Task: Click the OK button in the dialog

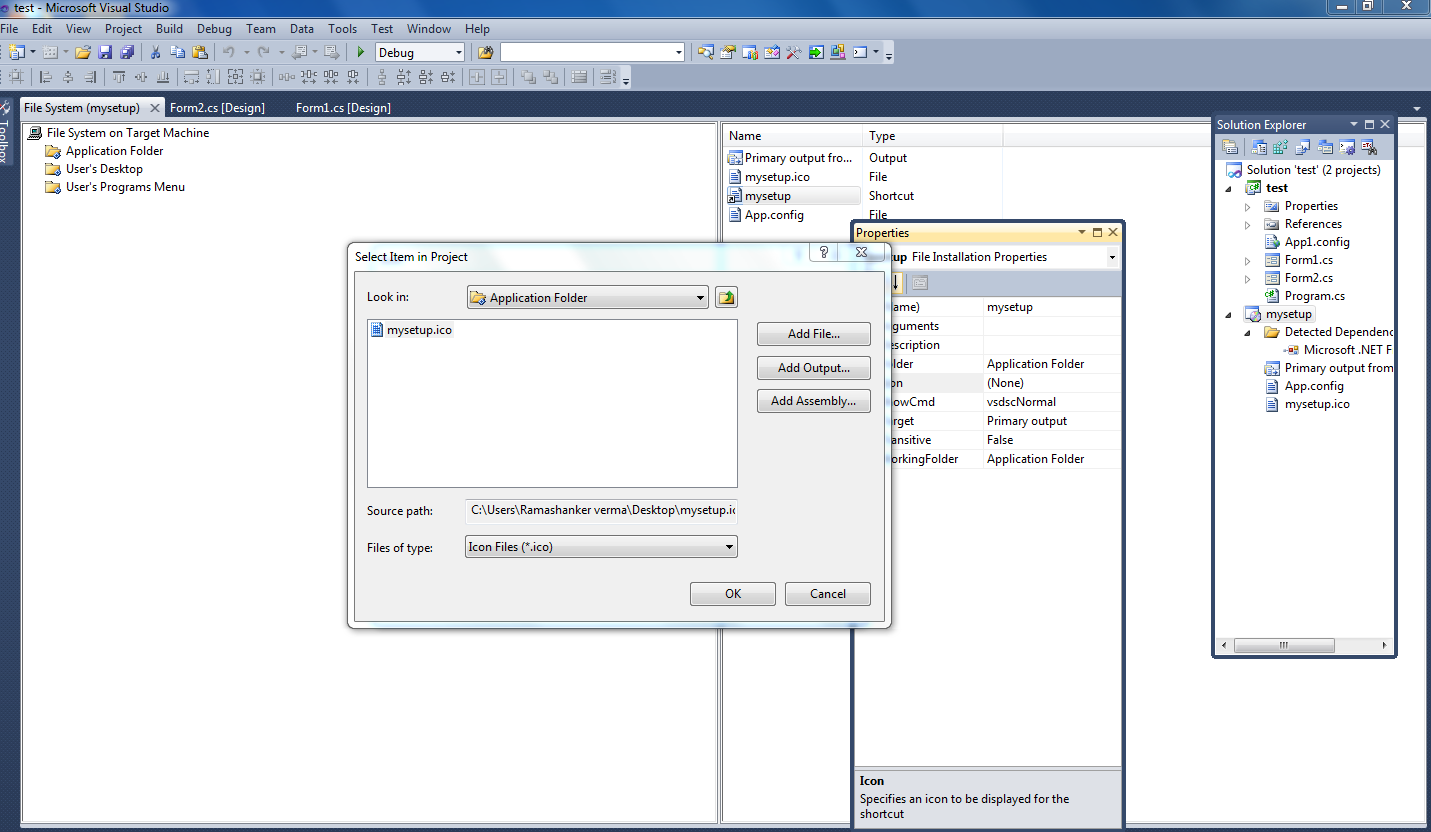Action: coord(732,593)
